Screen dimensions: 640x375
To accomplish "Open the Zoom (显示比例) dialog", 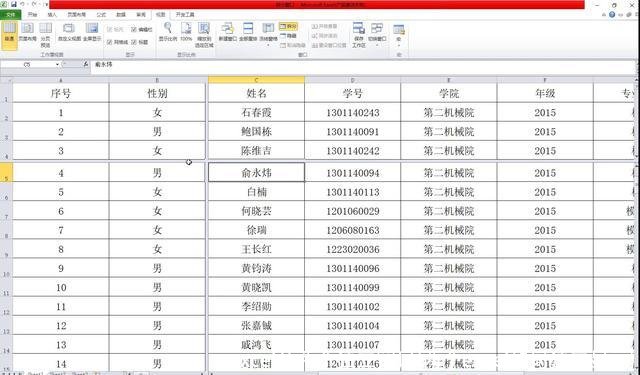I will click(x=168, y=33).
